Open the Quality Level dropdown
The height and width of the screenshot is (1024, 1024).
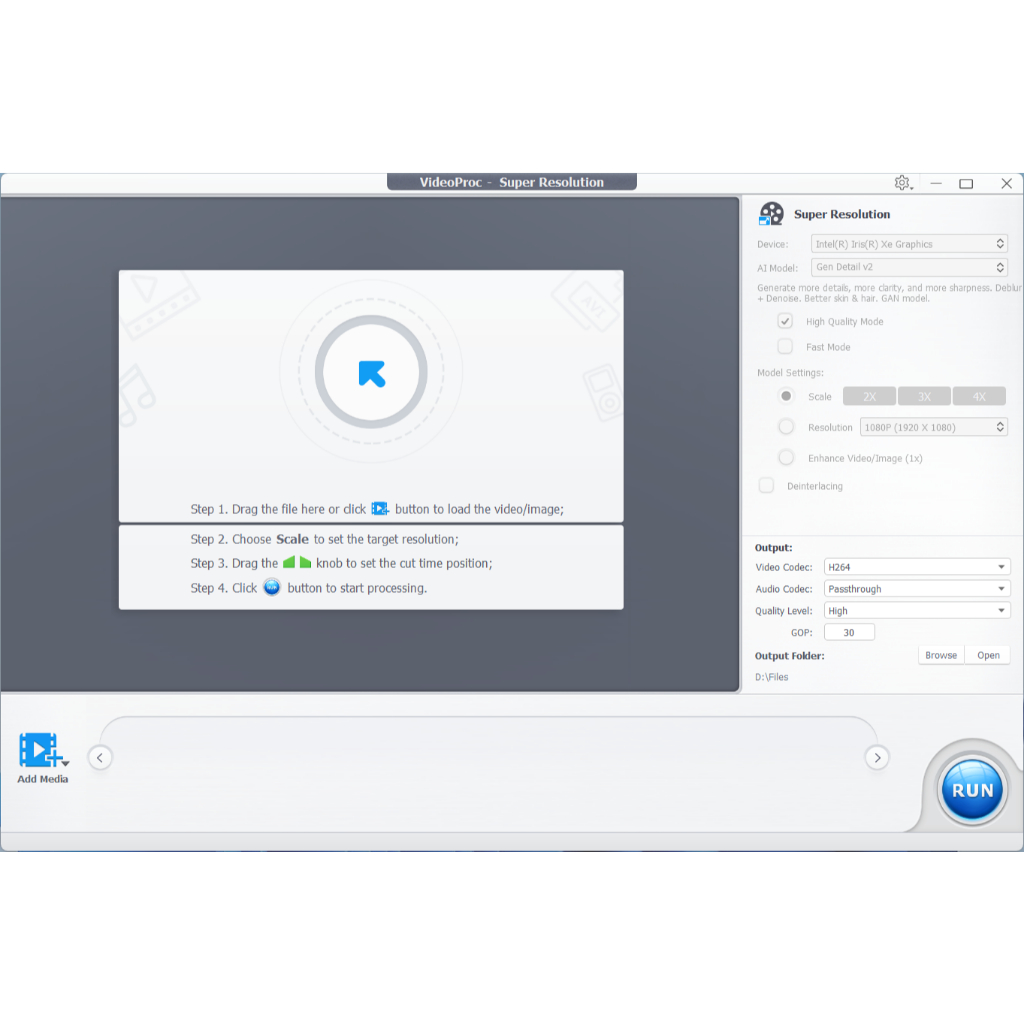[x=916, y=611]
